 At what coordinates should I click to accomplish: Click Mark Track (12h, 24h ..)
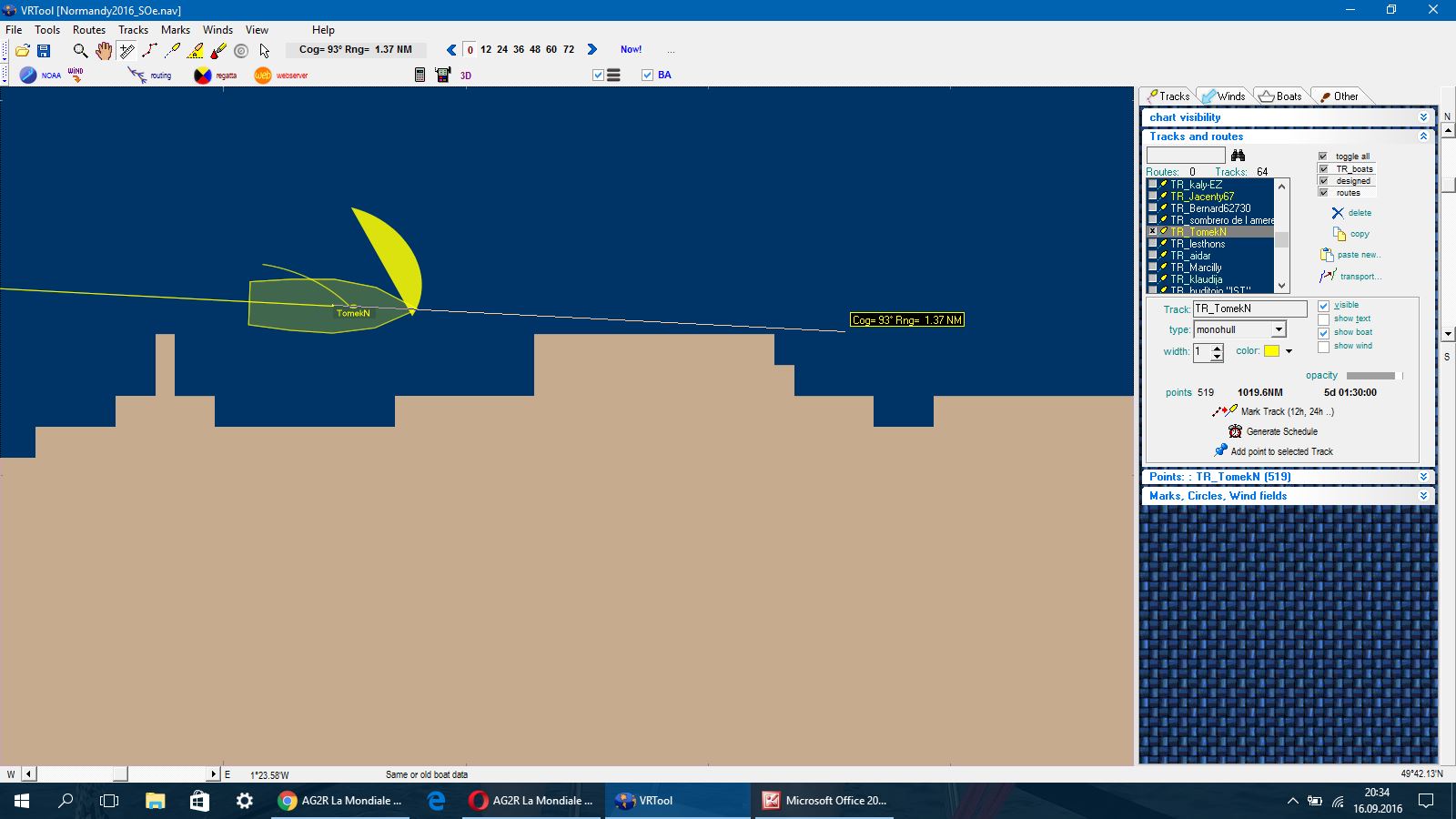(x=1274, y=411)
